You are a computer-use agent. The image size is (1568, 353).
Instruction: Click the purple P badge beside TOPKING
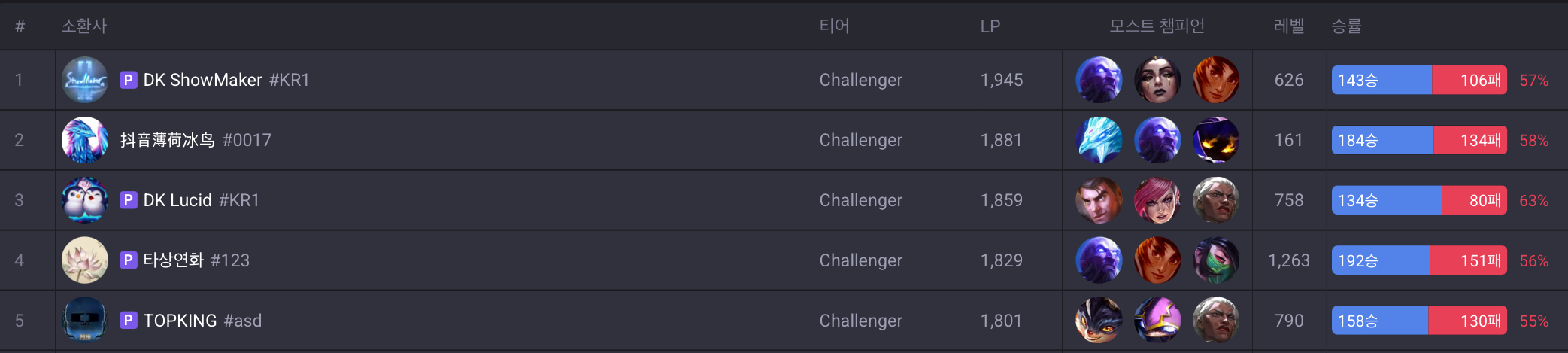coord(129,321)
